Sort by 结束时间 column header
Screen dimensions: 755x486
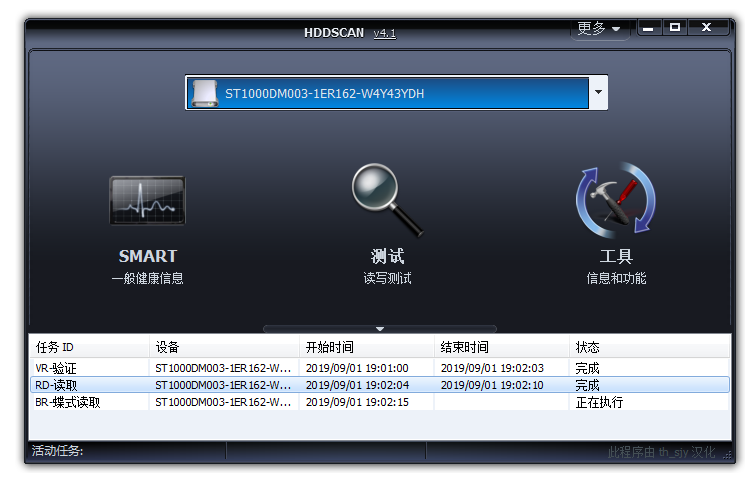click(x=501, y=347)
